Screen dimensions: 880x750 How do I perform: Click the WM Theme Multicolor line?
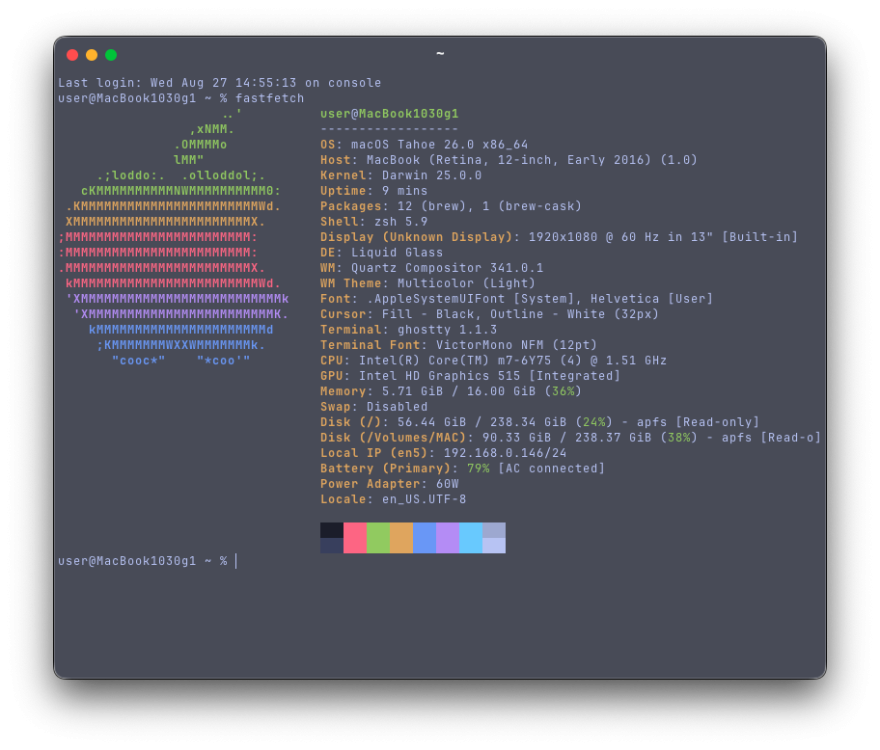[x=428, y=283]
